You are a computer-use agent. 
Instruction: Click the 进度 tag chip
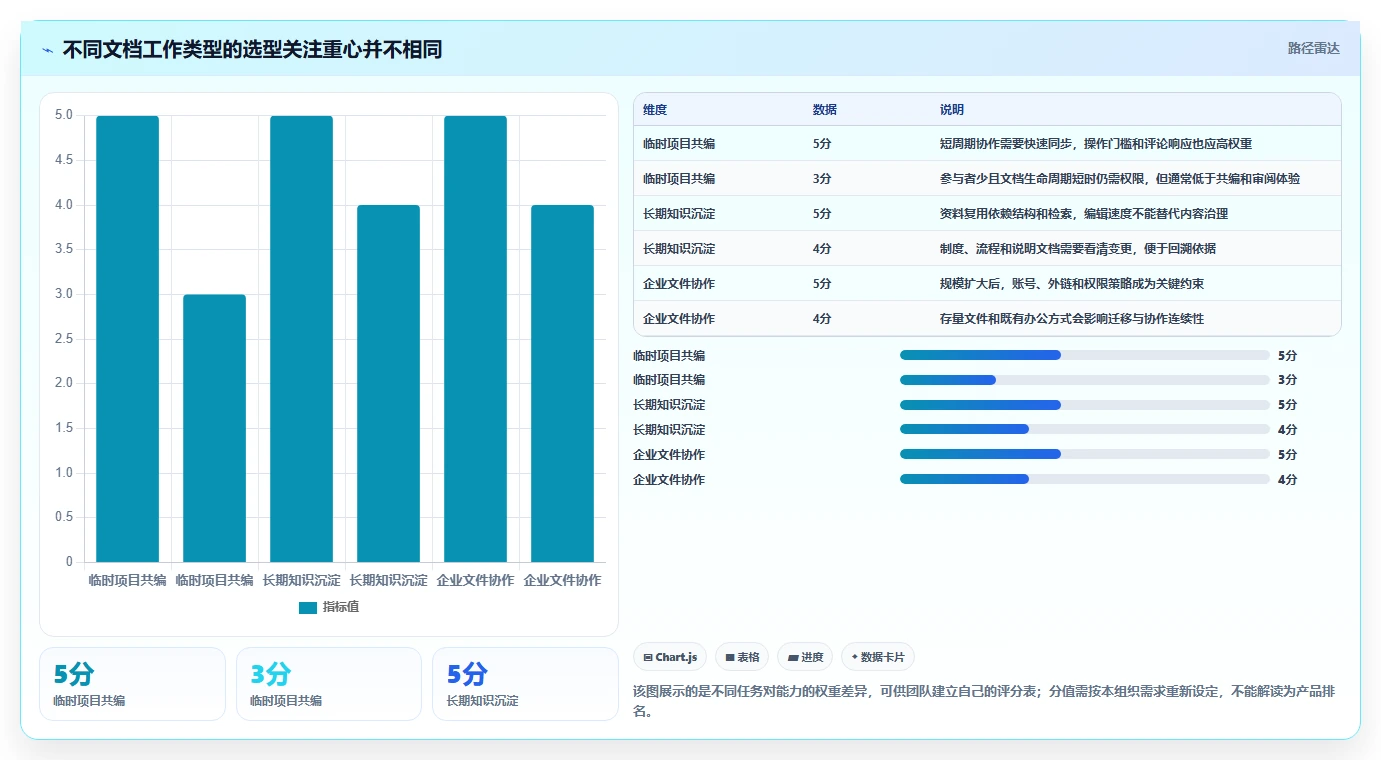point(805,657)
